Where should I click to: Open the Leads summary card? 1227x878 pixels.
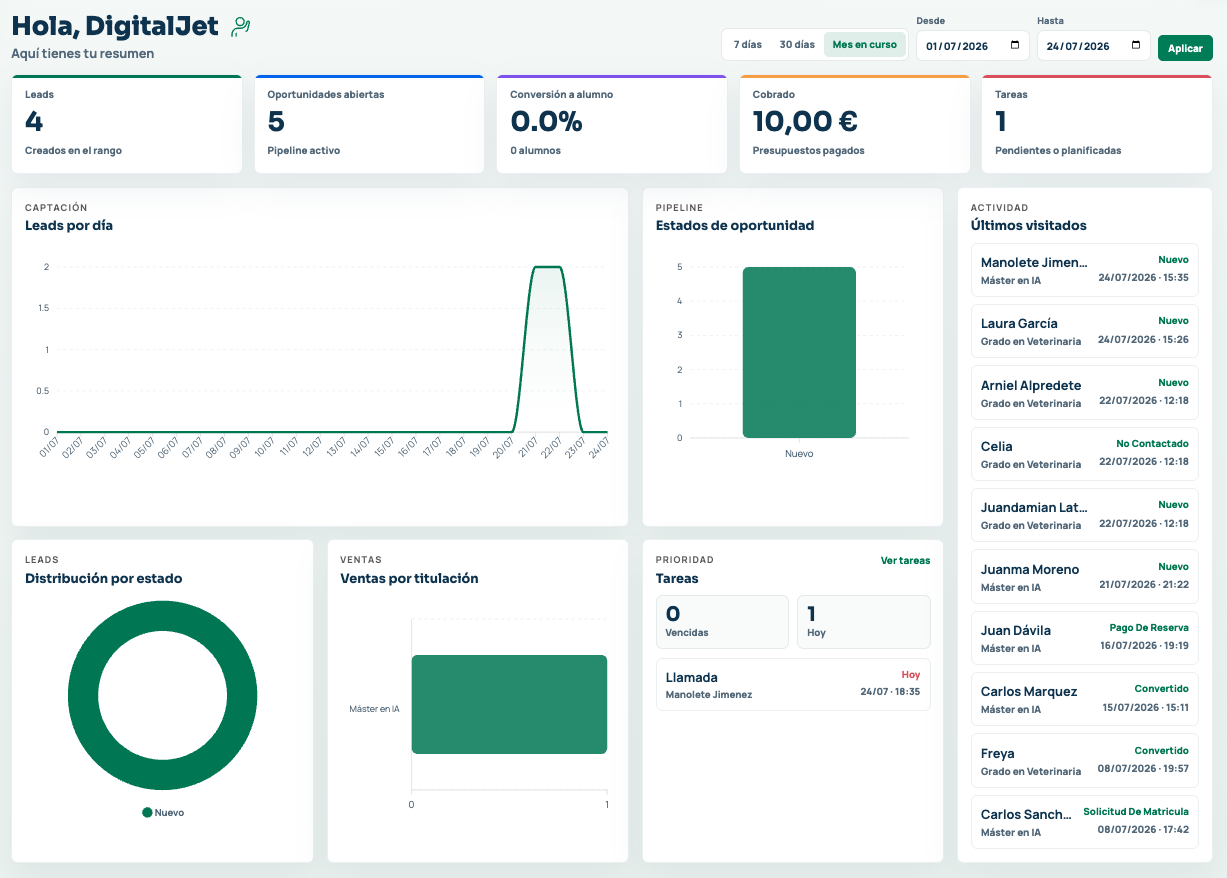[x=127, y=124]
